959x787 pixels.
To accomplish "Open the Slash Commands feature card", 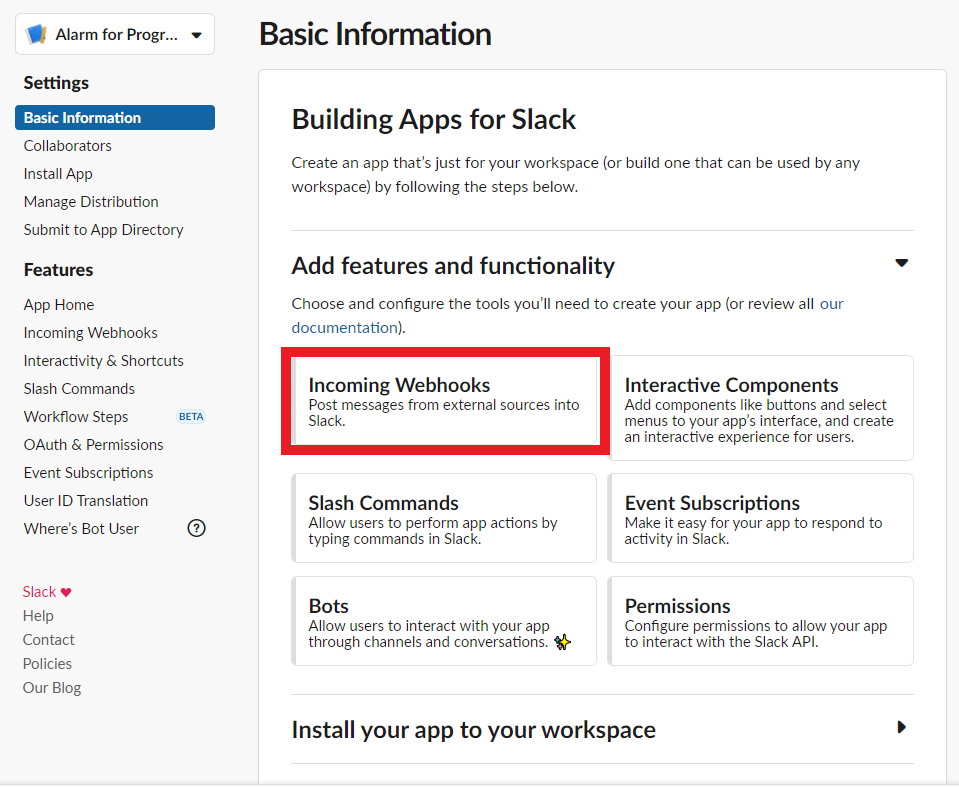I will [444, 518].
